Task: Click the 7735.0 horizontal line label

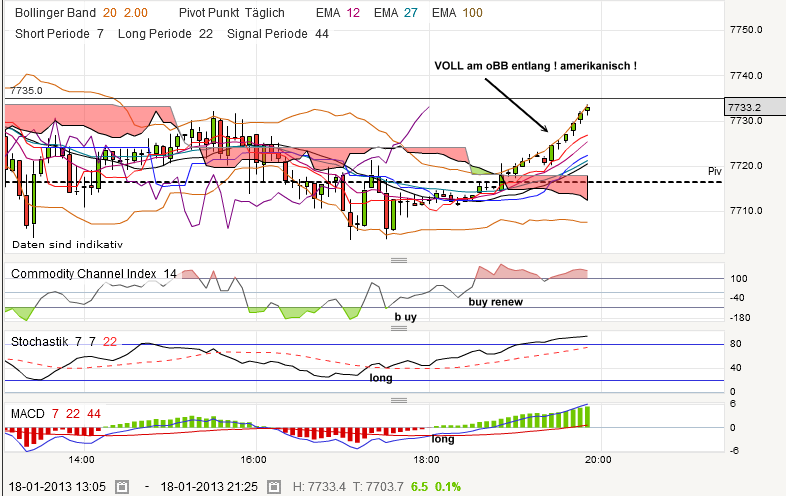Action: (x=26, y=91)
